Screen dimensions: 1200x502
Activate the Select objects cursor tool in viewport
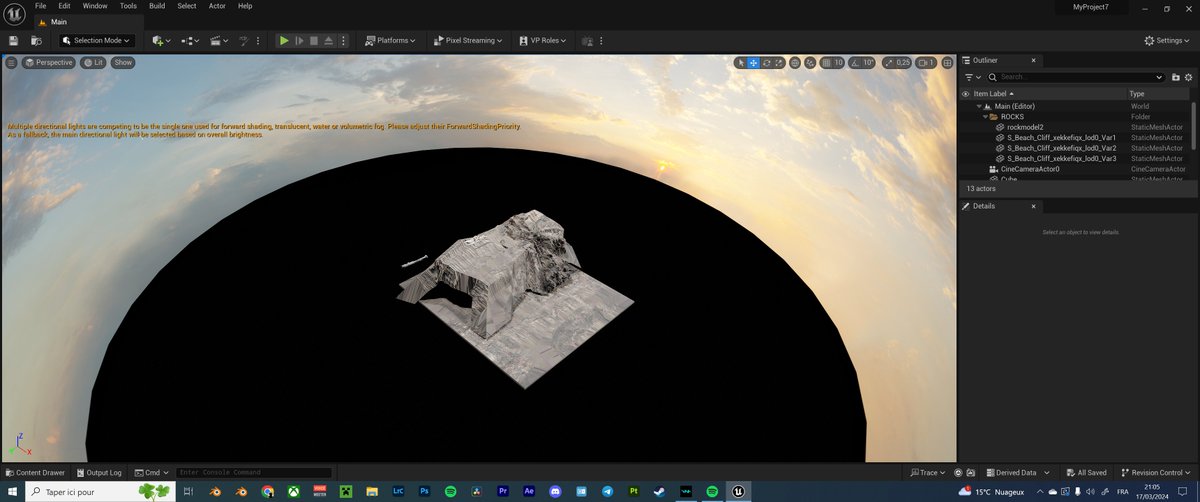740,62
